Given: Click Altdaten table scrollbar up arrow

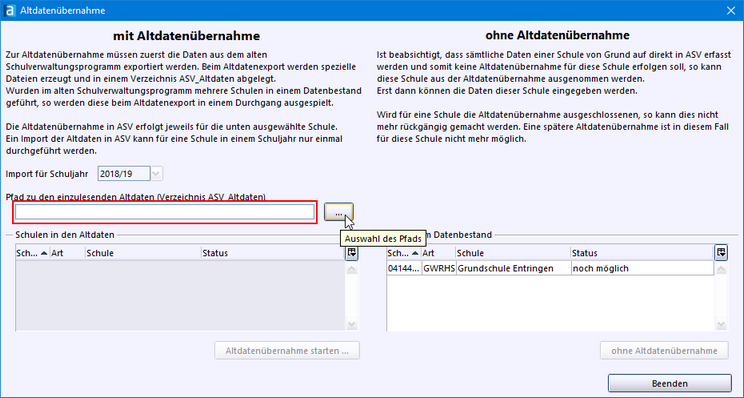Looking at the screenshot, I should (352, 269).
